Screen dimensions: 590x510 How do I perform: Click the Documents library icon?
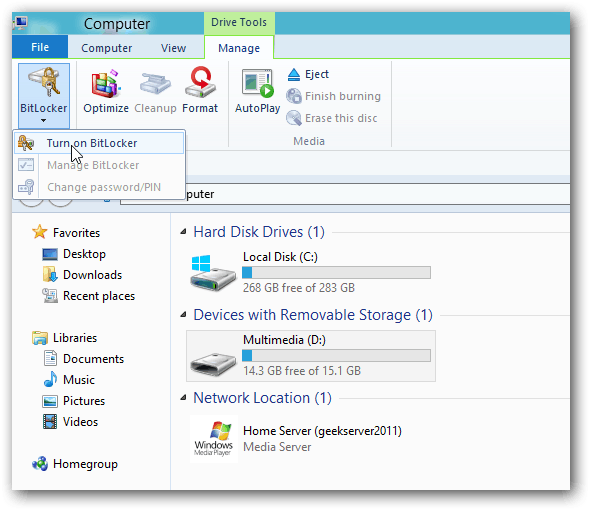click(50, 358)
